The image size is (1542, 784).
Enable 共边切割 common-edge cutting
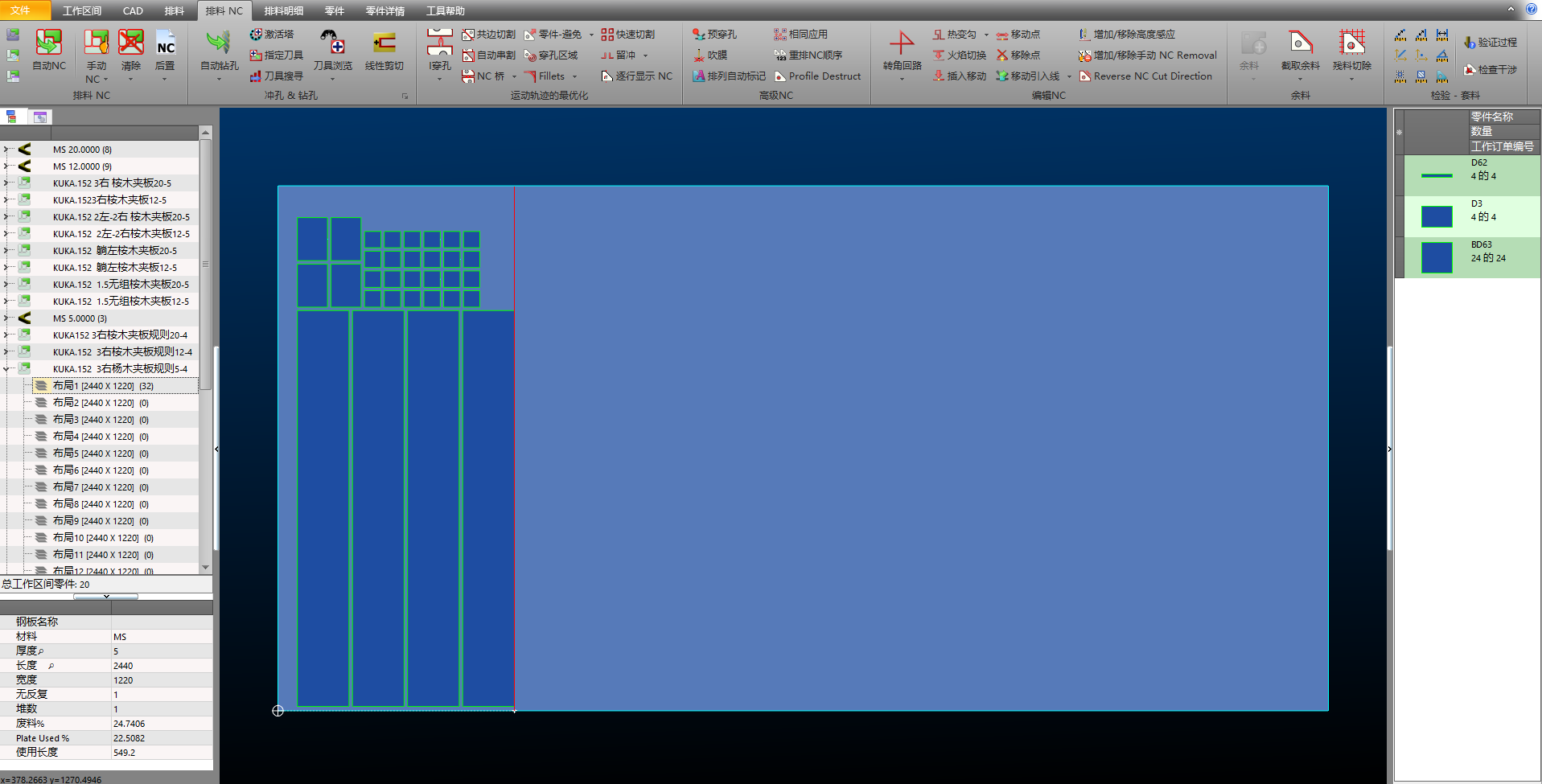pos(489,35)
